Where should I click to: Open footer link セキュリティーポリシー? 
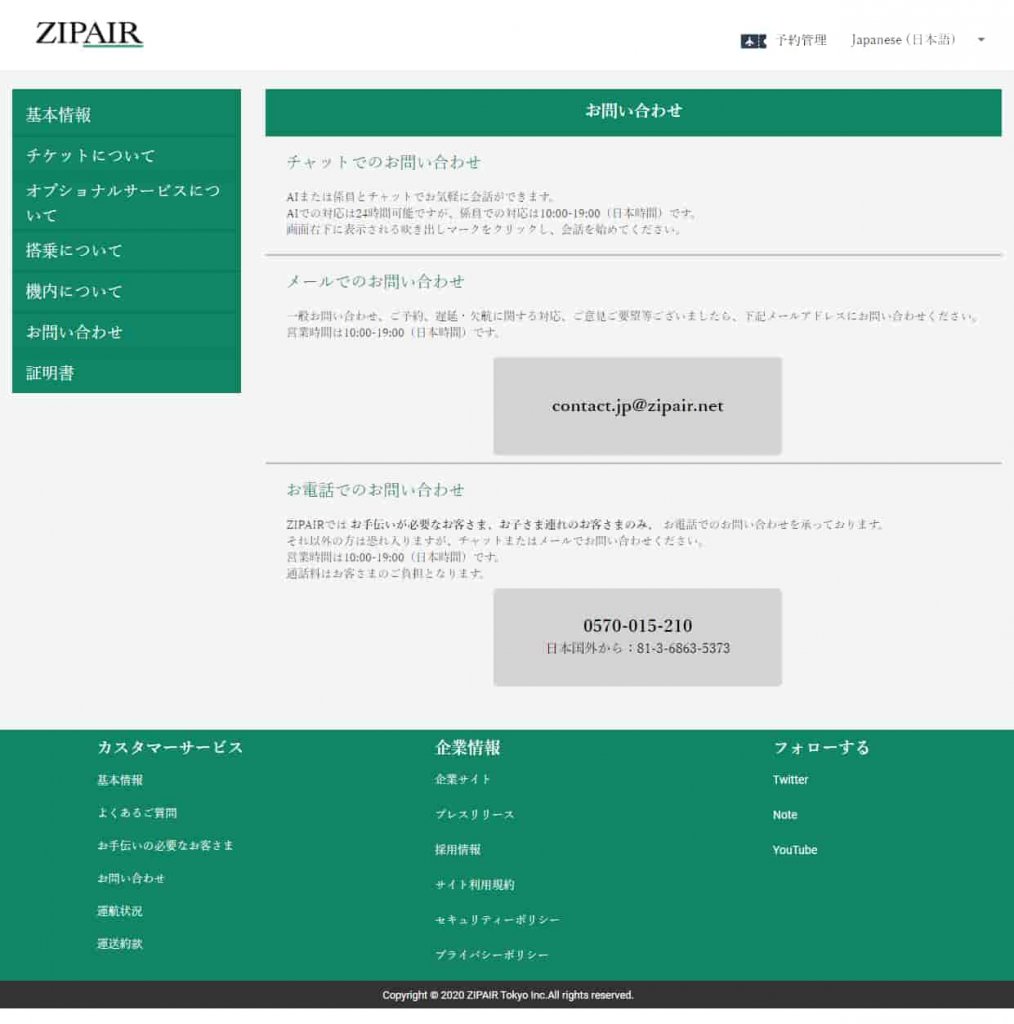[x=498, y=920]
